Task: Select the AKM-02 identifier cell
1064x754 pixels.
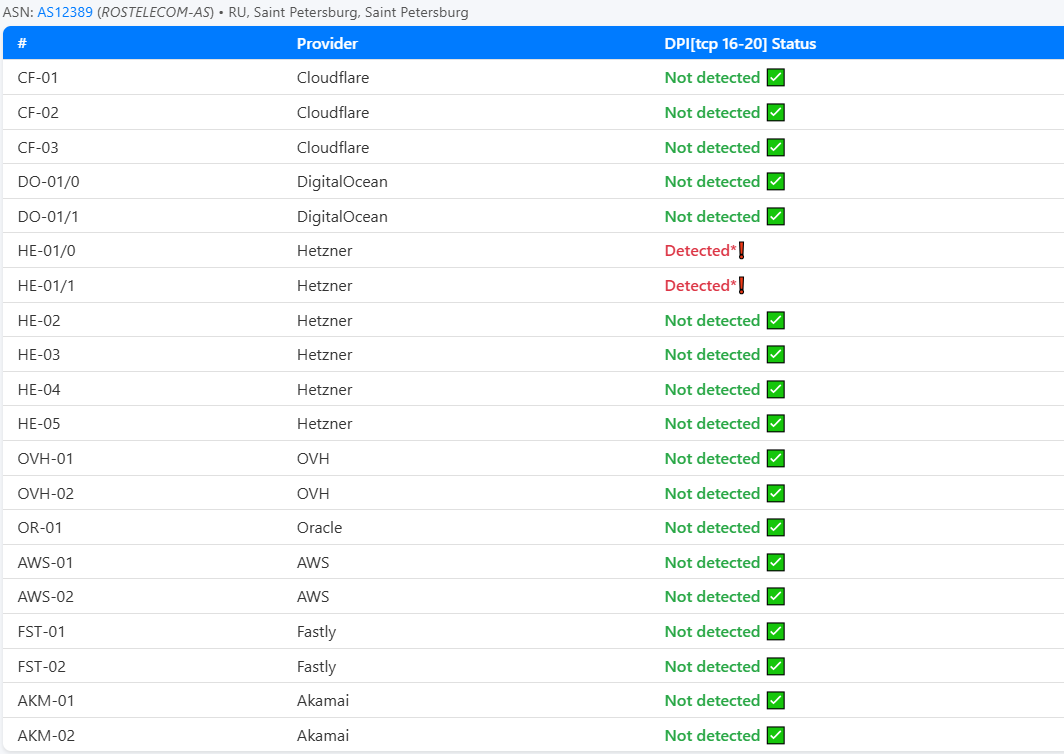Action: coord(46,736)
